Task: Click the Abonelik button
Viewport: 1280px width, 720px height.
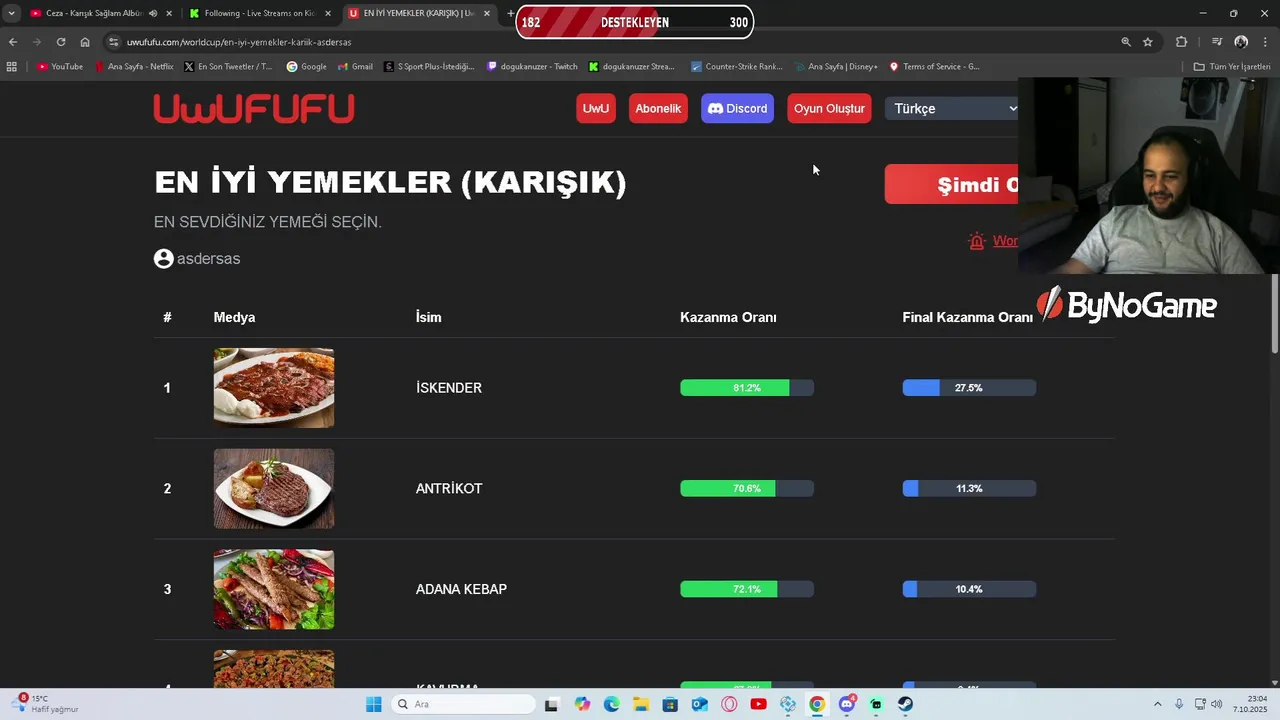Action: [658, 108]
